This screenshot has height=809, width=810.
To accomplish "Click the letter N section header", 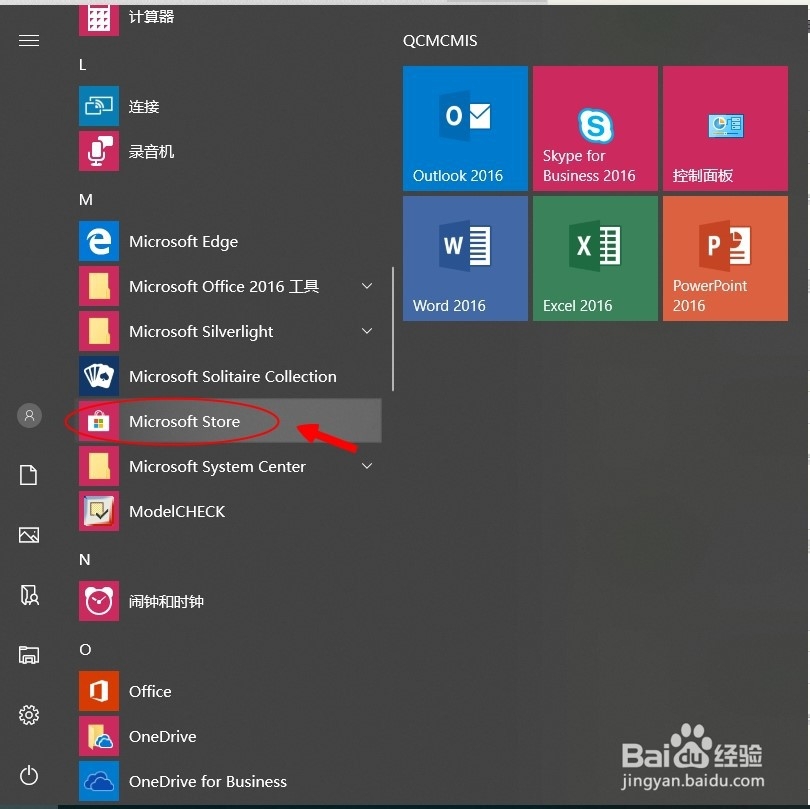I will pyautogui.click(x=85, y=559).
